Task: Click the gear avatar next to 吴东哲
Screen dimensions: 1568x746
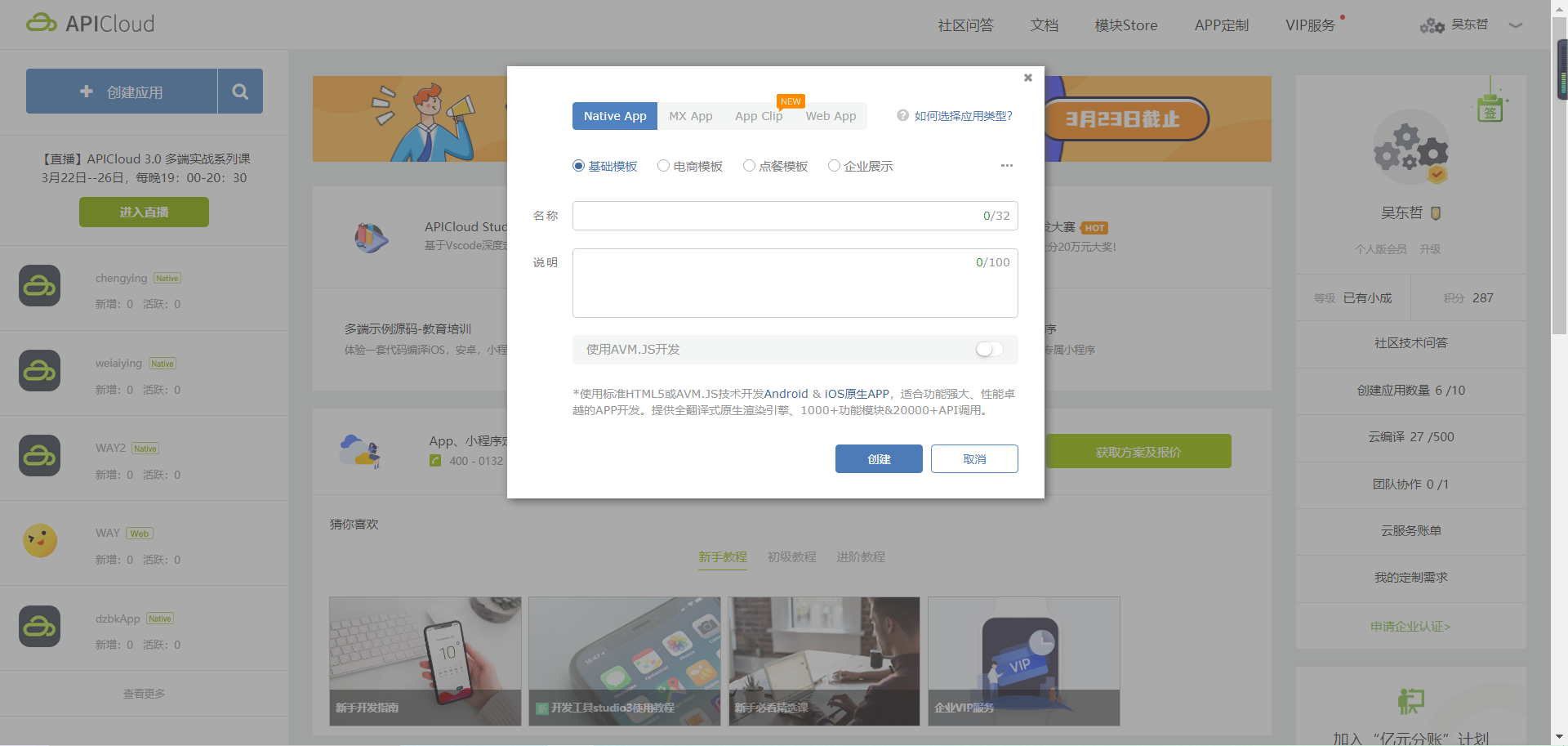Action: 1431,25
